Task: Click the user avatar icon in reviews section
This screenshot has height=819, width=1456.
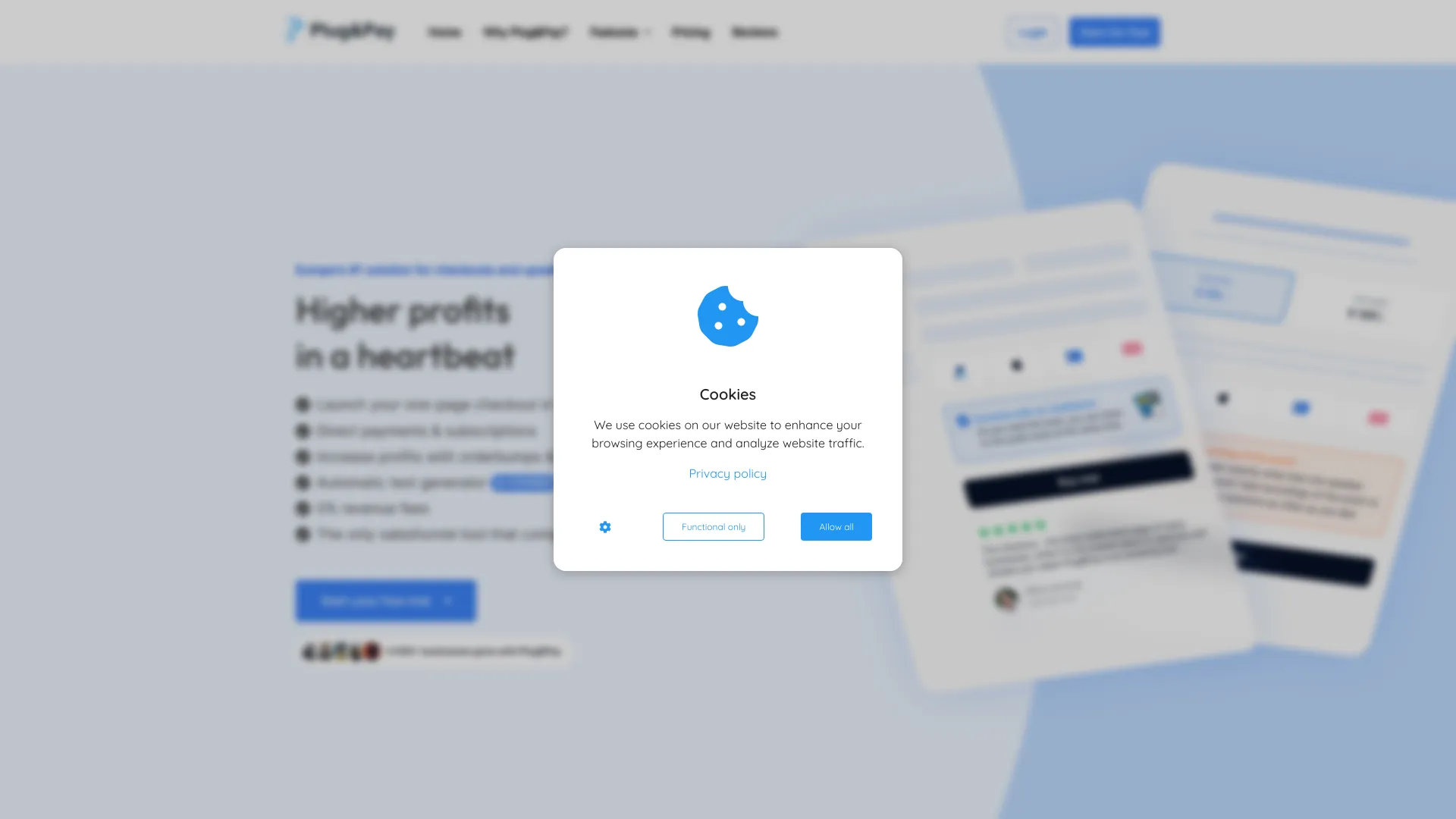Action: point(1005,596)
